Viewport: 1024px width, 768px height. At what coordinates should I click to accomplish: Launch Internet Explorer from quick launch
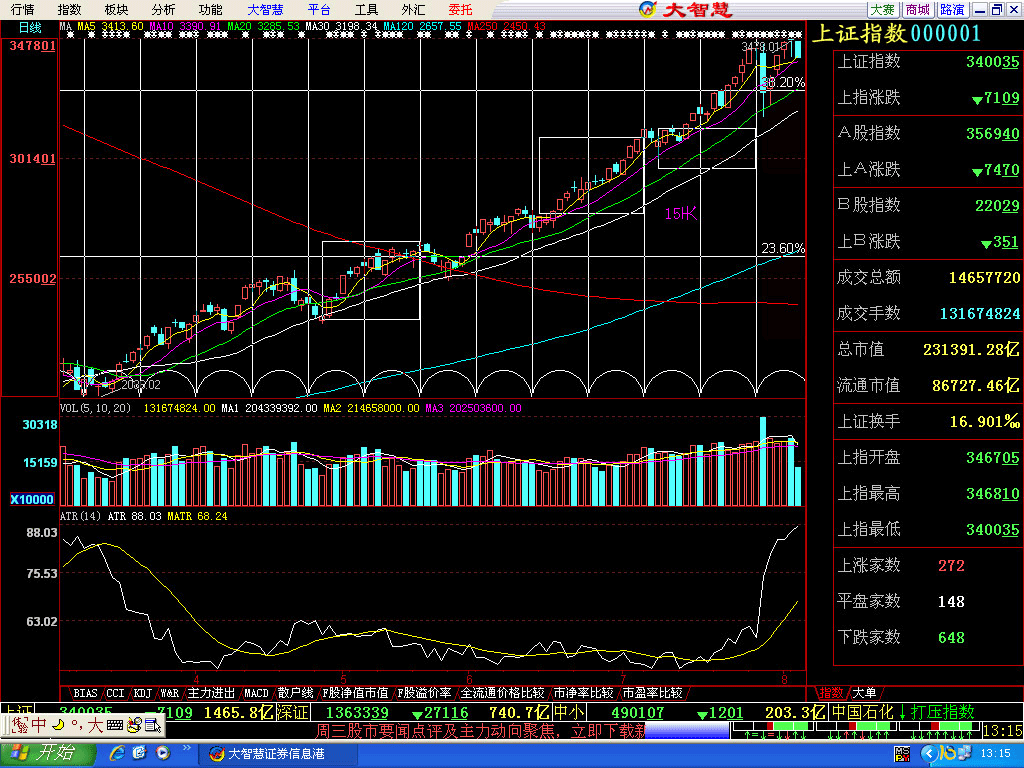[x=117, y=754]
